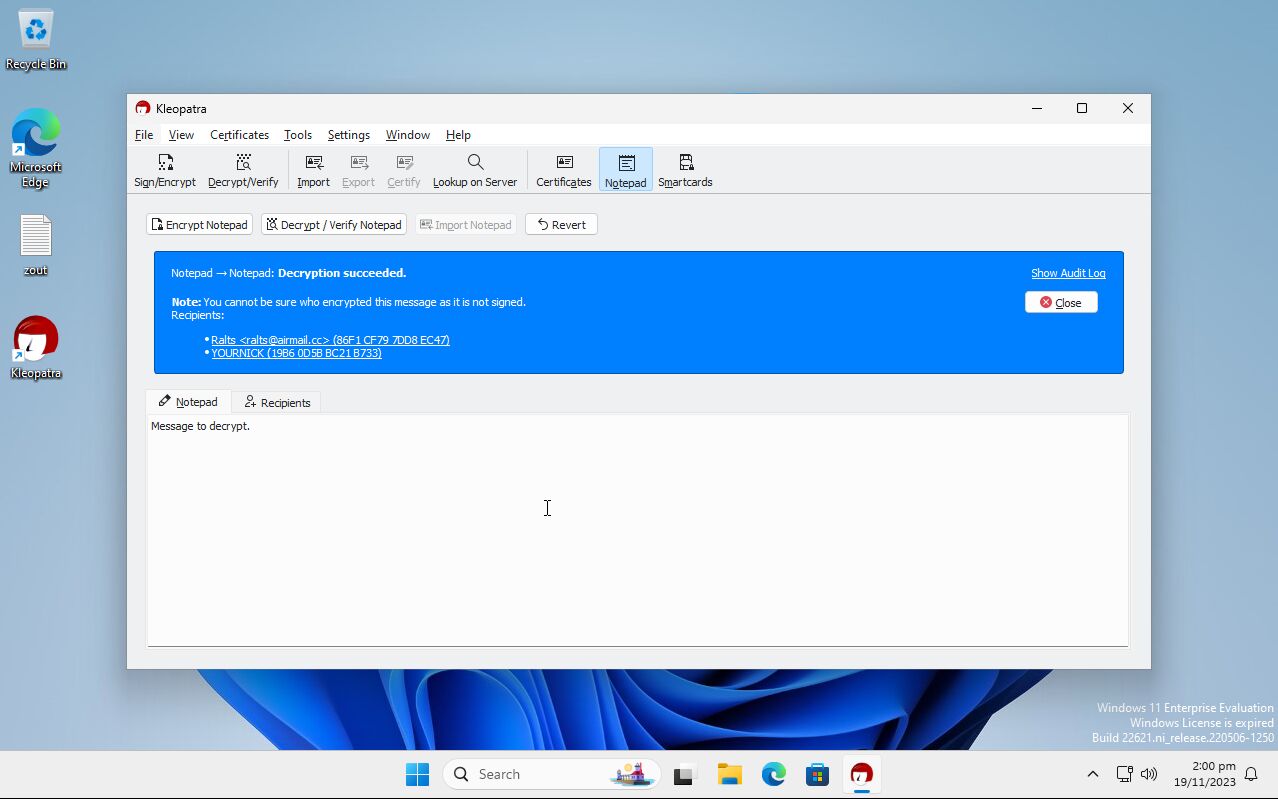The height and width of the screenshot is (799, 1278).
Task: Open Lookup on Server
Action: tap(474, 169)
